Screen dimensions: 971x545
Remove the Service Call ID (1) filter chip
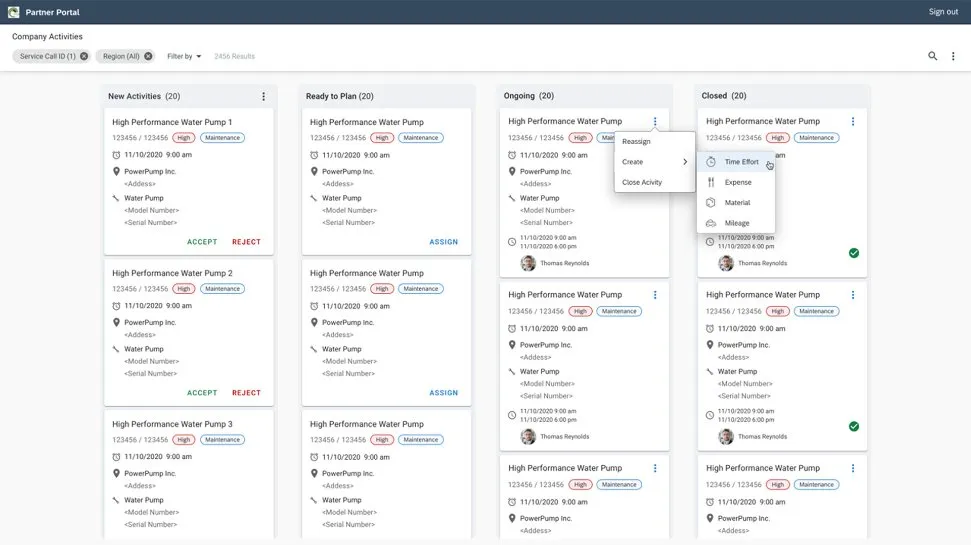coord(84,56)
